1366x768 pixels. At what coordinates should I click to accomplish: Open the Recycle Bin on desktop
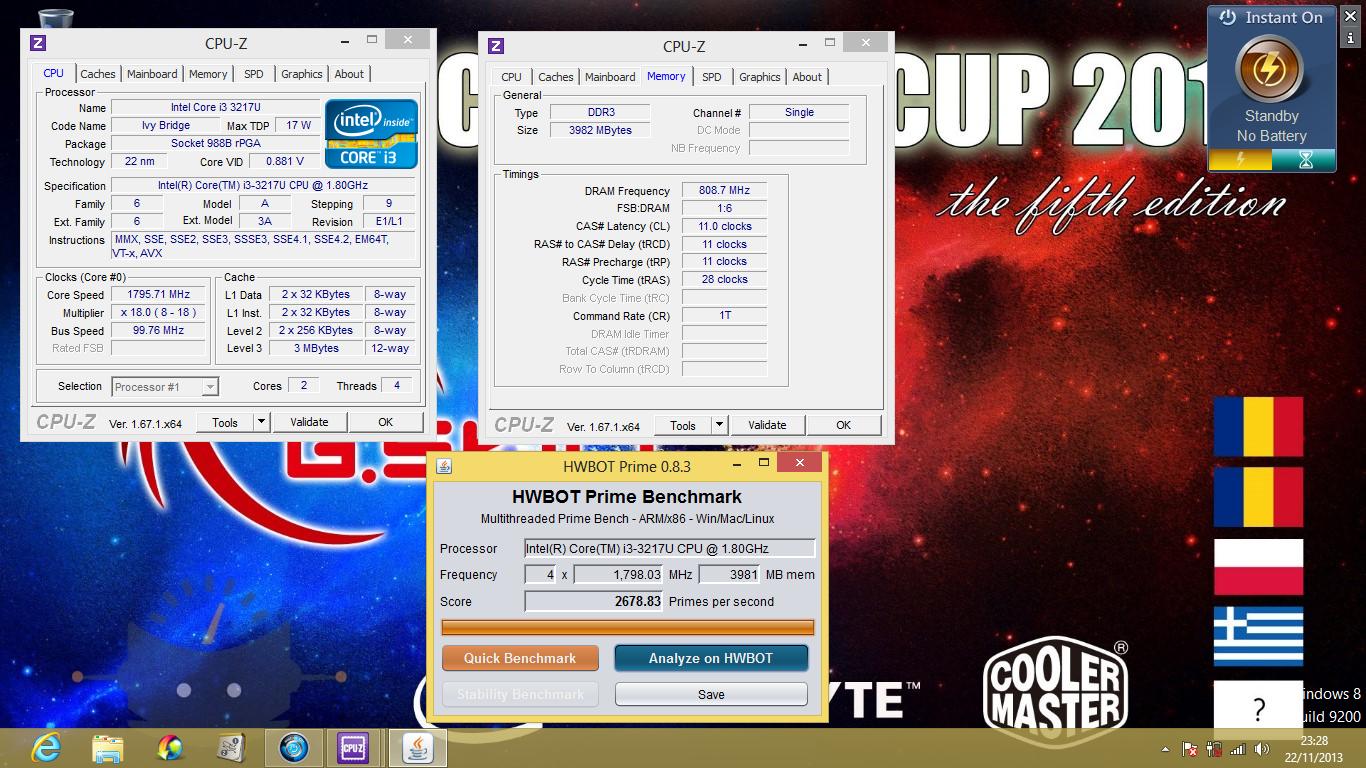[x=56, y=18]
